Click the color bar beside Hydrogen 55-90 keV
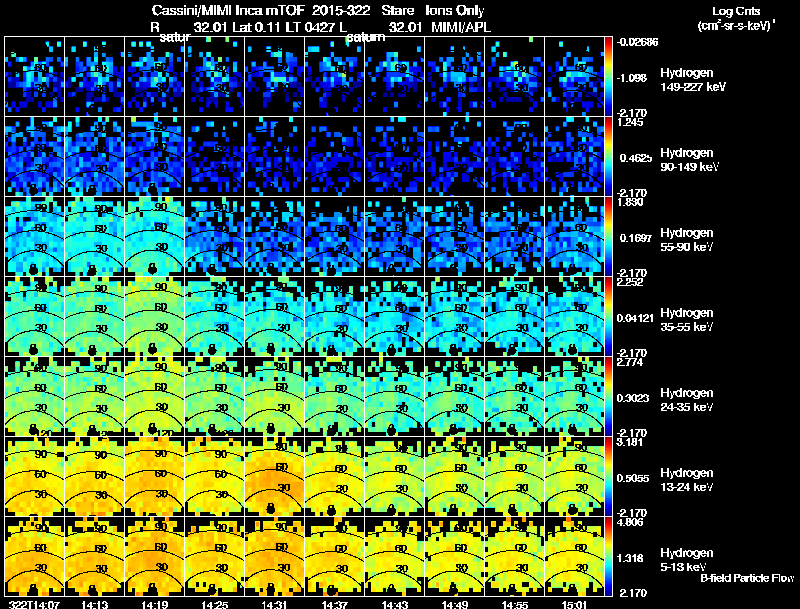Image resolution: width=800 pixels, height=609 pixels. coord(608,236)
